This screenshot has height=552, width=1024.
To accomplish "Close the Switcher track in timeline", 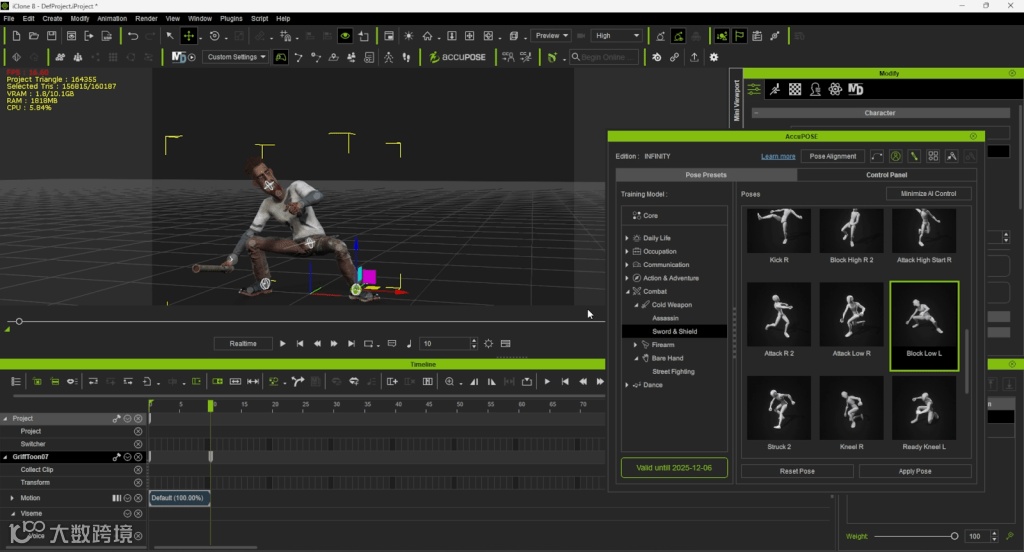I will pyautogui.click(x=138, y=444).
